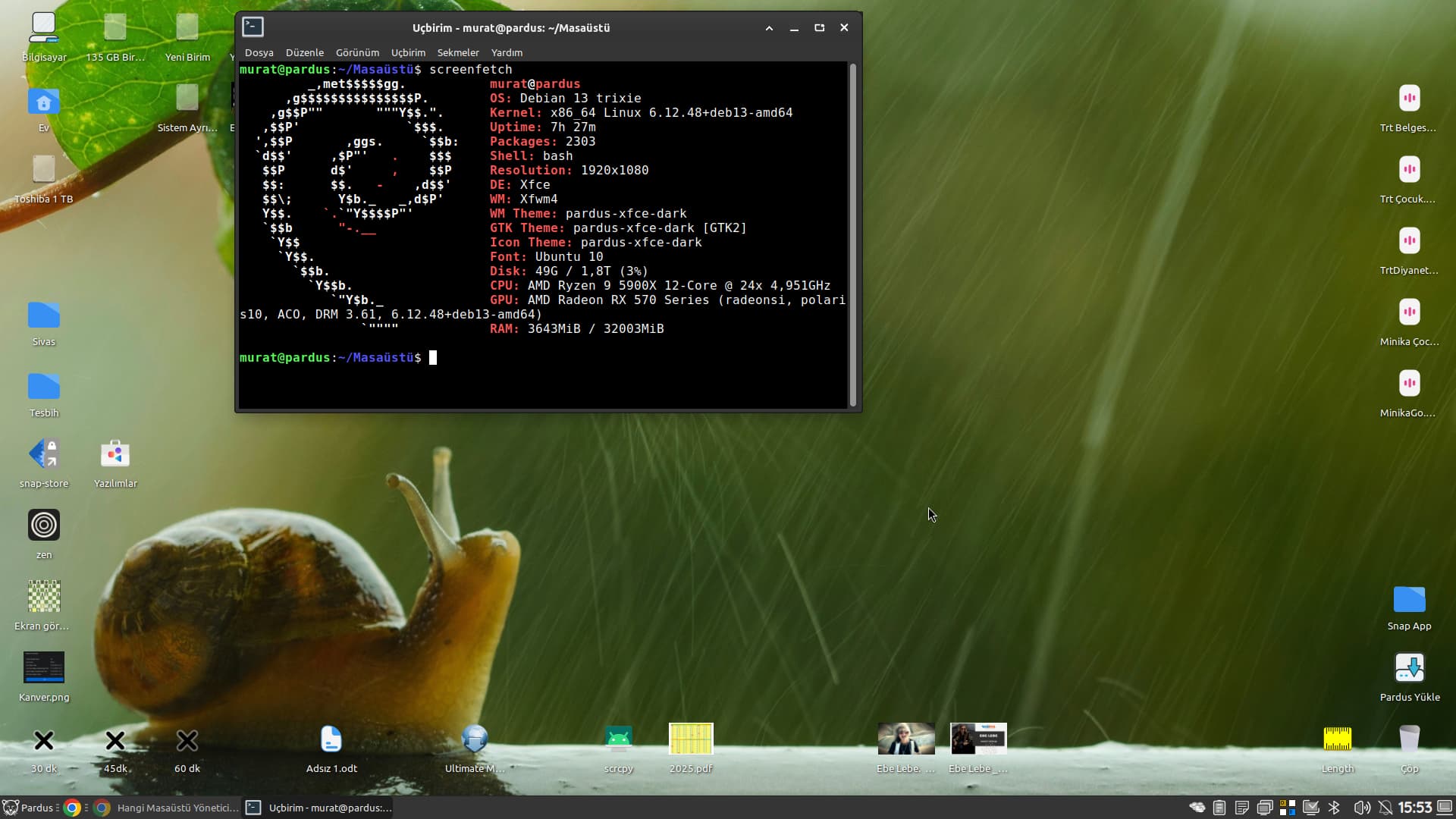The height and width of the screenshot is (819, 1456).
Task: Launch Chrome from the panel launcher
Action: pos(72,808)
